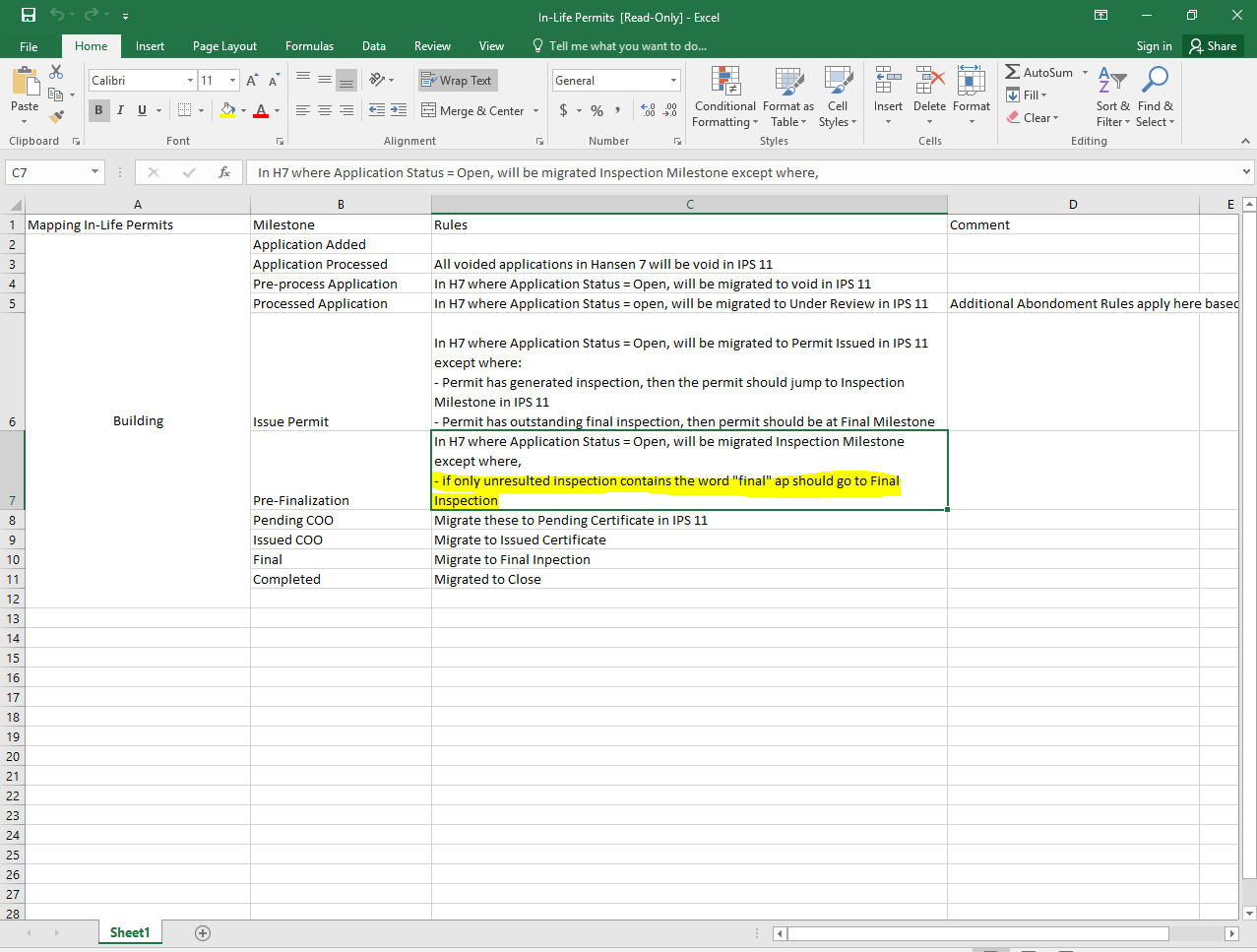Image resolution: width=1257 pixels, height=952 pixels.
Task: Switch to the Page Layout tab
Action: (x=224, y=46)
